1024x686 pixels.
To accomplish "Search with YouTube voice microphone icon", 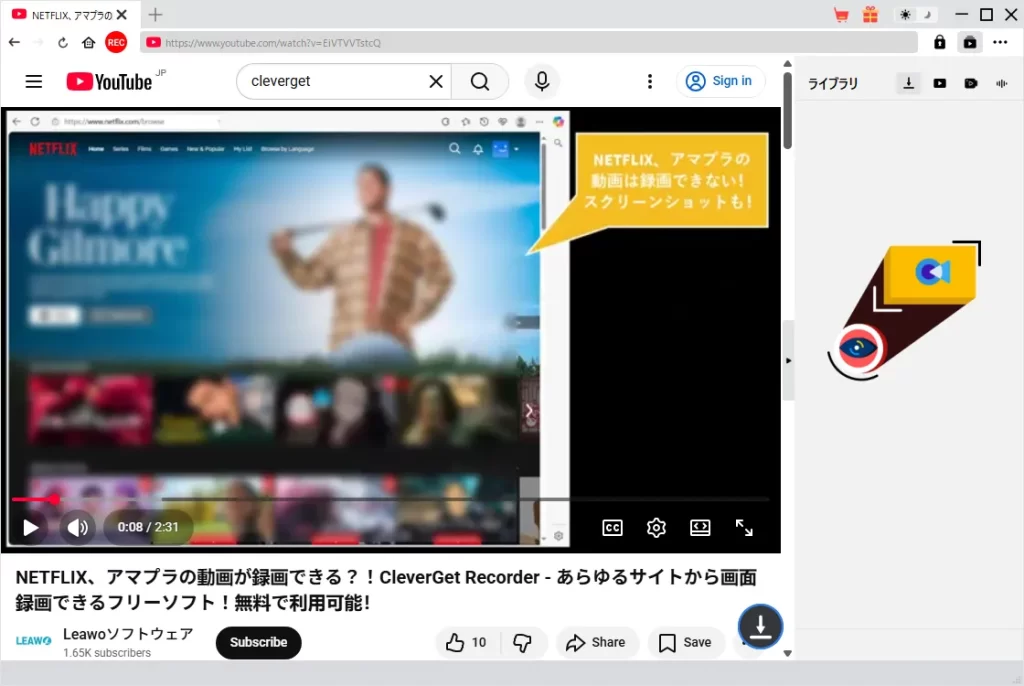I will [542, 81].
